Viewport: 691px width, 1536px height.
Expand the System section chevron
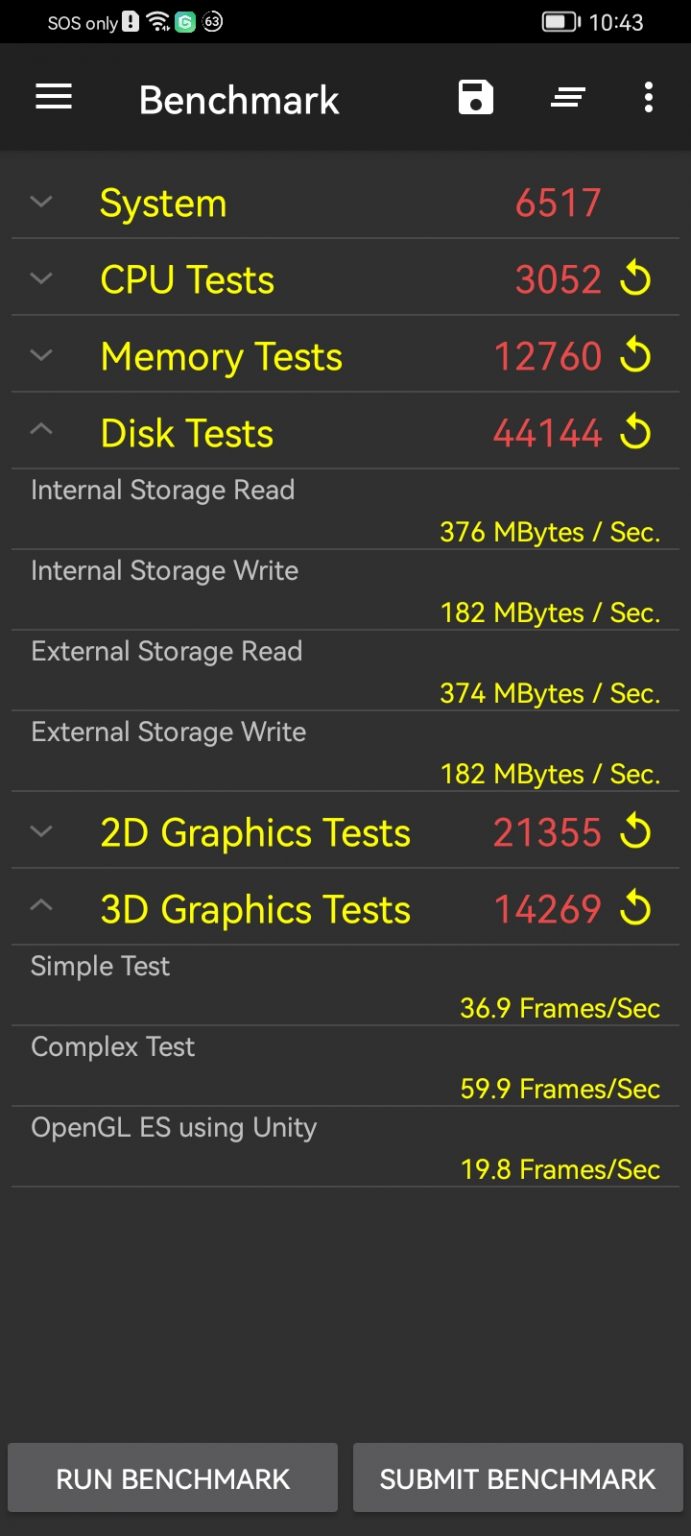click(x=41, y=202)
